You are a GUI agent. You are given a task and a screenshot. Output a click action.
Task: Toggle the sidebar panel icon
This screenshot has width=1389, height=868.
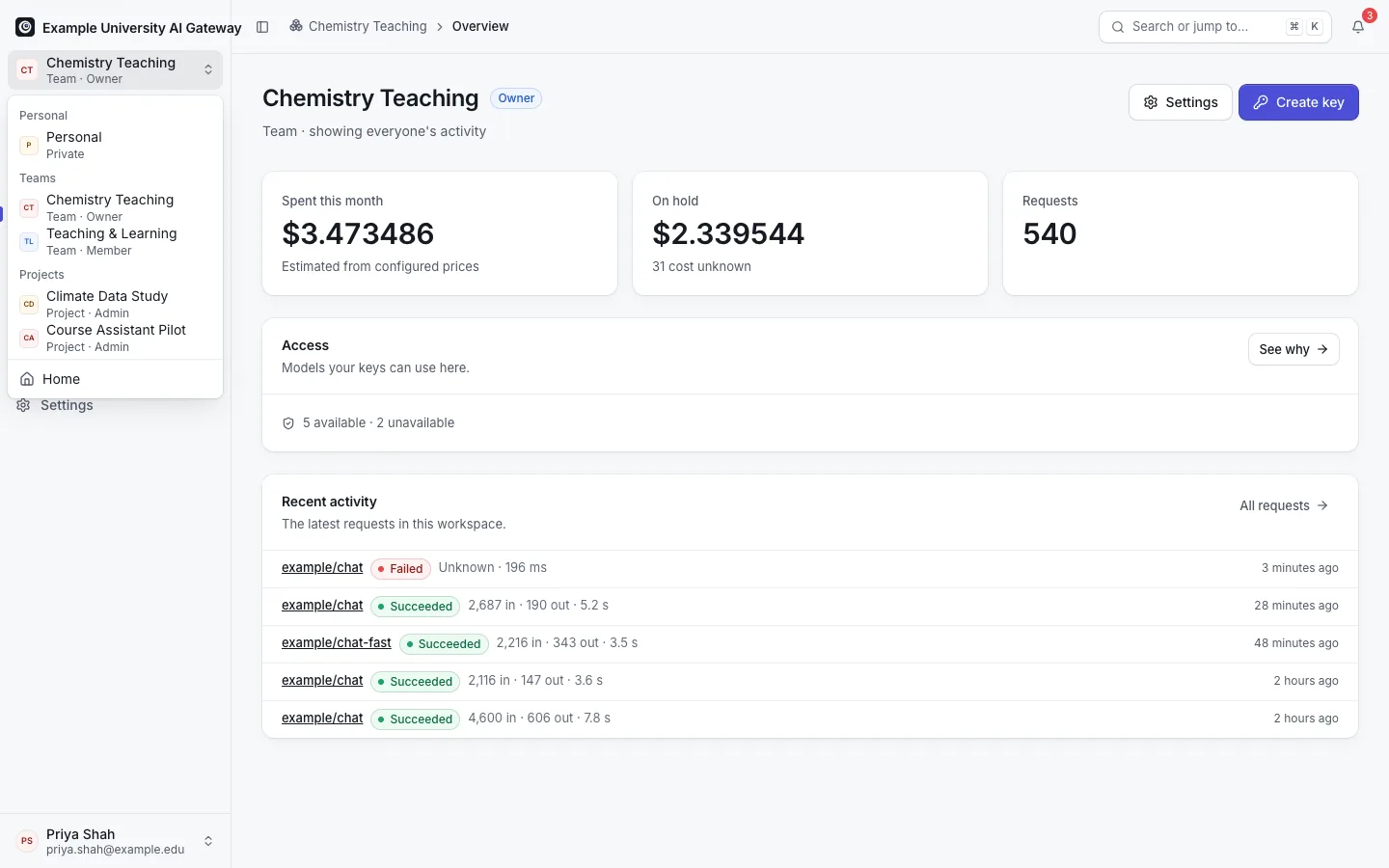click(262, 27)
